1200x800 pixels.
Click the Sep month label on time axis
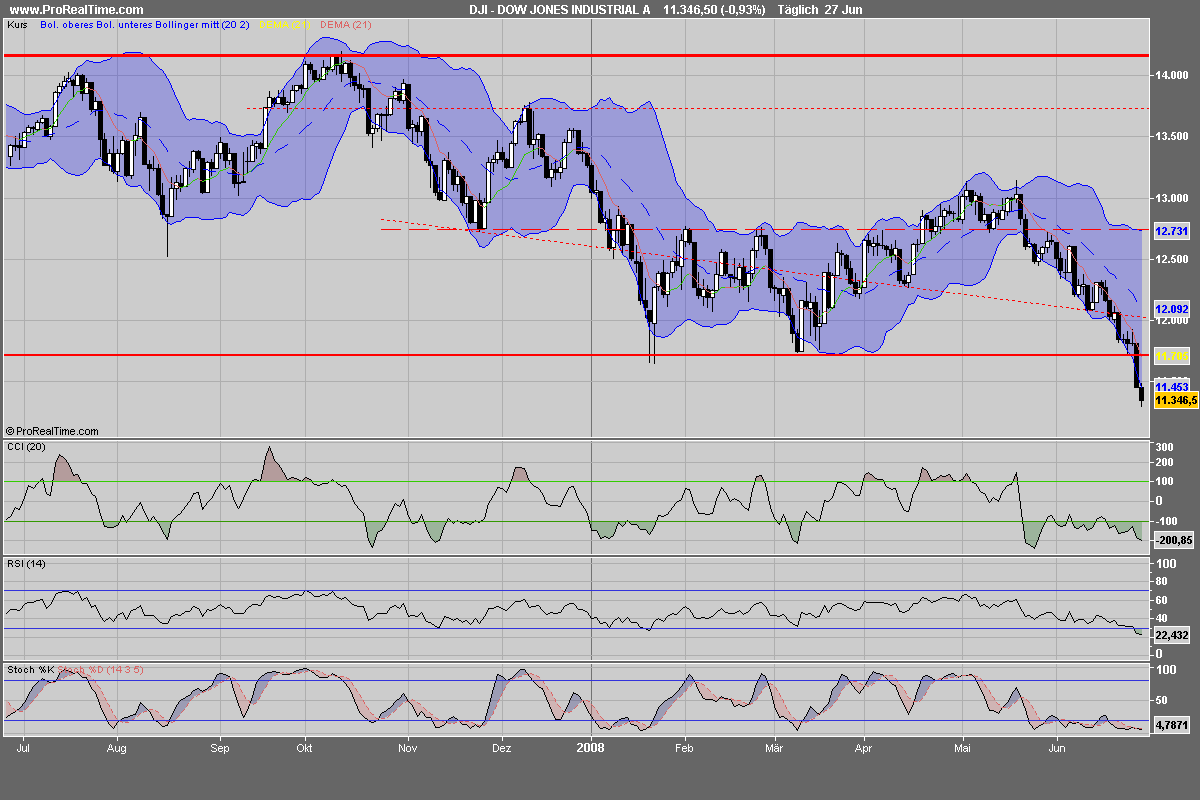pos(221,746)
